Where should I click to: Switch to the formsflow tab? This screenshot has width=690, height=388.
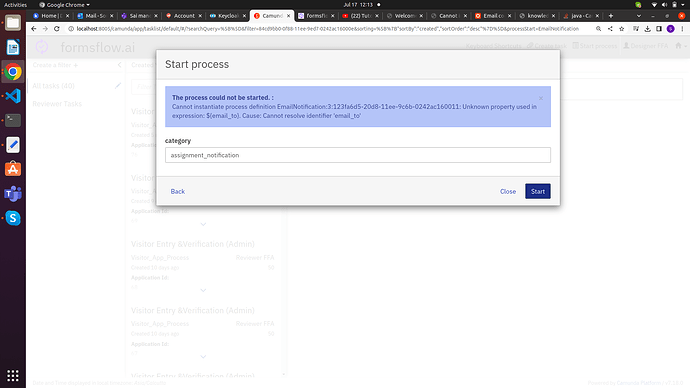(x=316, y=15)
